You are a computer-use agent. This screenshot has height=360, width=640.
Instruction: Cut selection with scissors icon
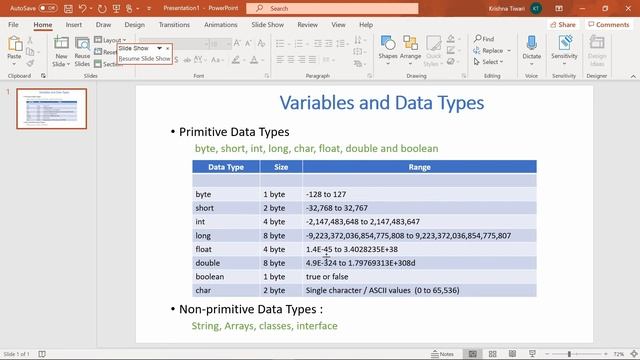(30, 40)
